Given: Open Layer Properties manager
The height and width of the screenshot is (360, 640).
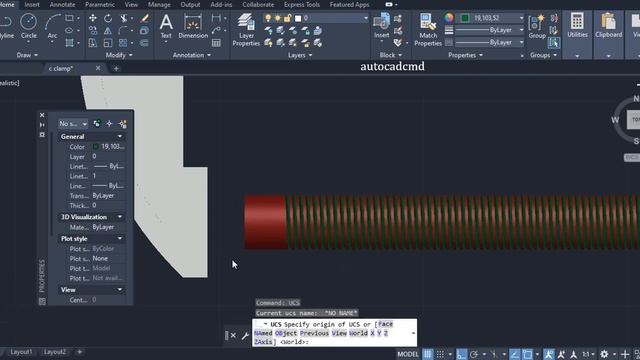Looking at the screenshot, I should tap(246, 30).
